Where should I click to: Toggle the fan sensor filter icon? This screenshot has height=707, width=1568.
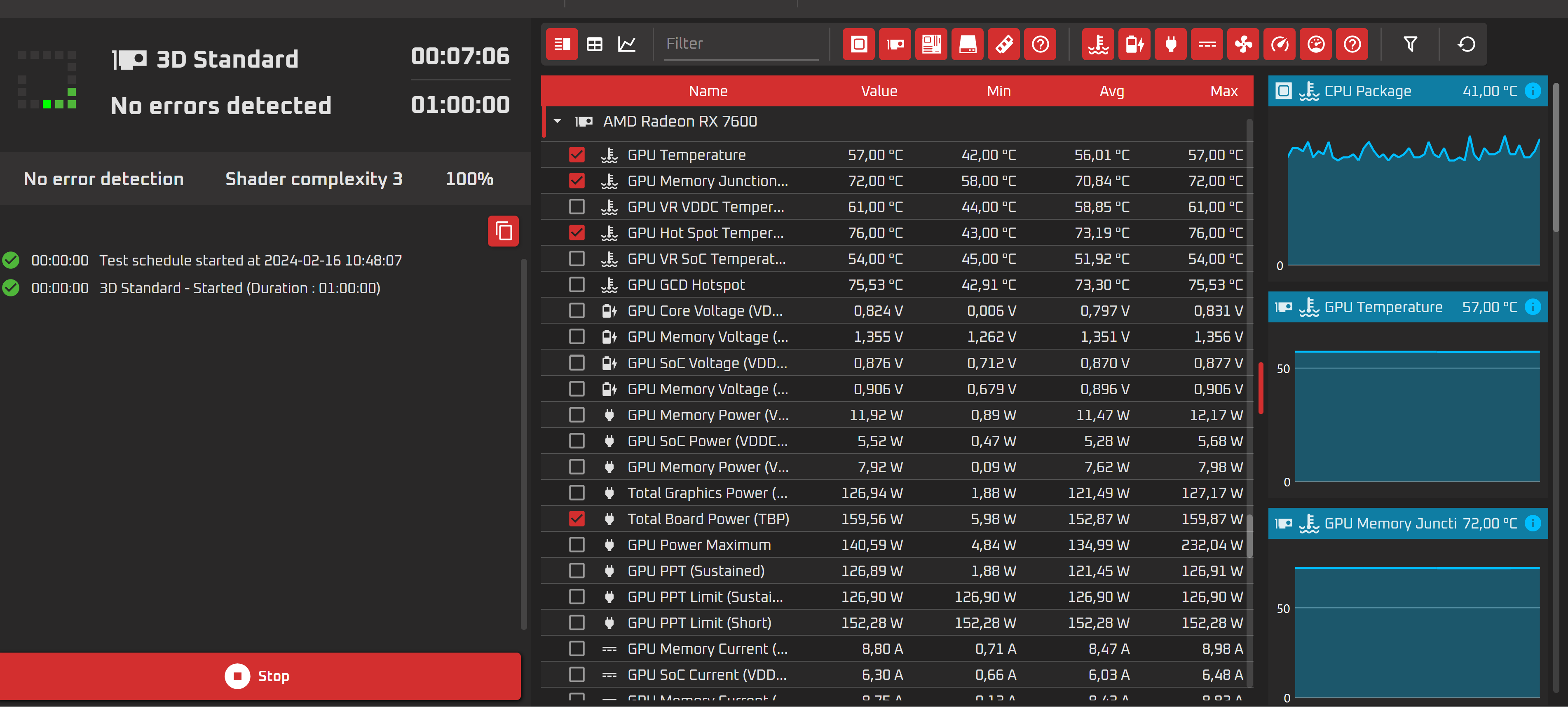click(1243, 44)
